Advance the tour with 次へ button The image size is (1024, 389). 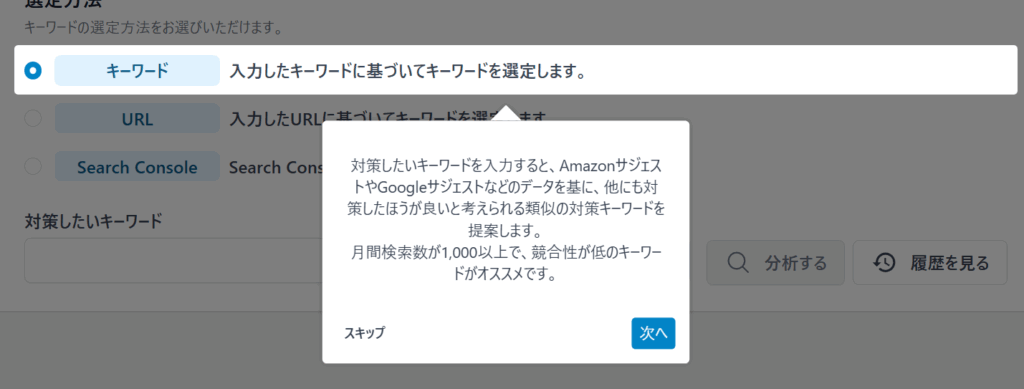tap(653, 334)
